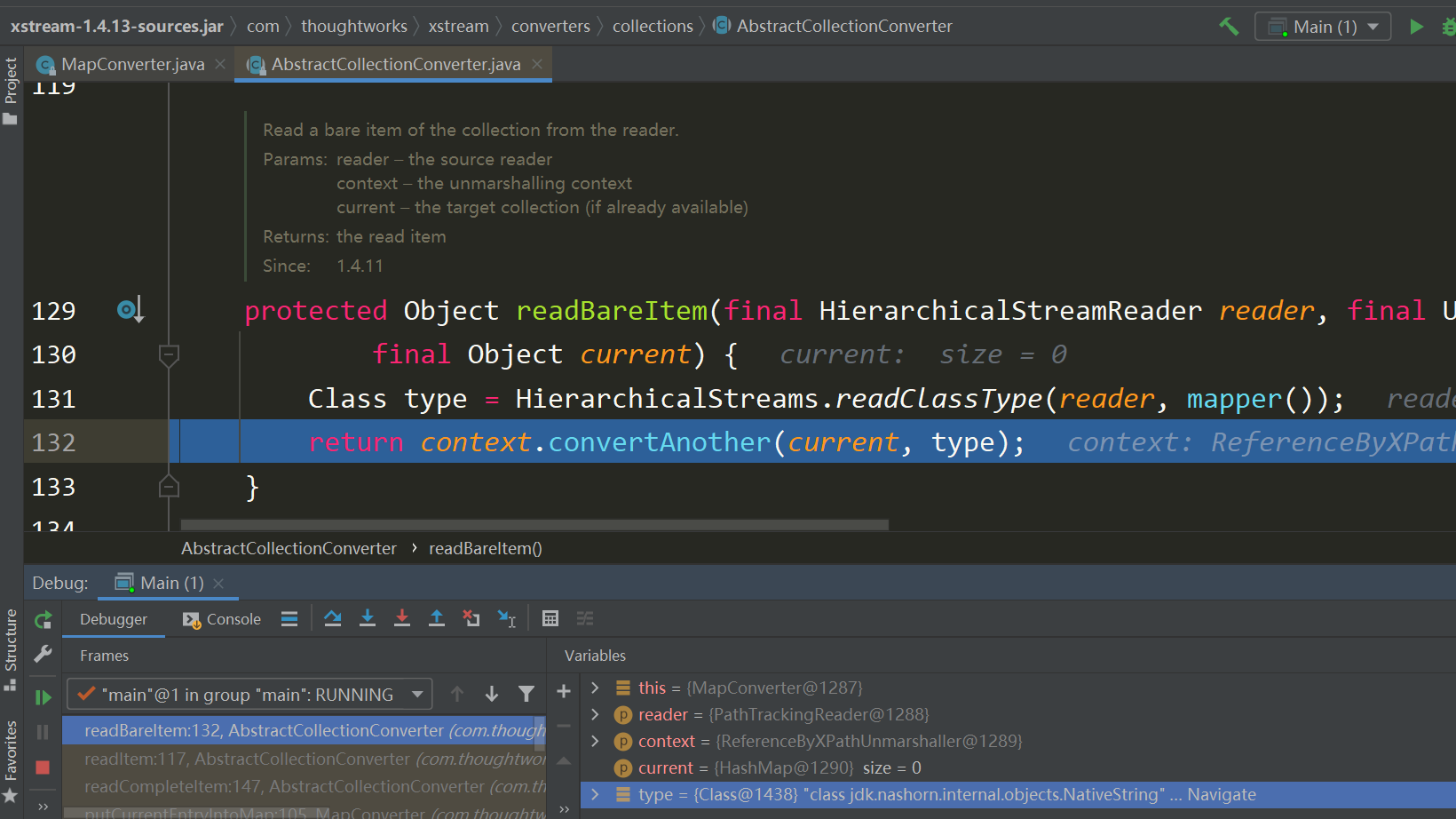Select collections in the breadcrumb path
The height and width of the screenshot is (819, 1456).
pos(653,26)
